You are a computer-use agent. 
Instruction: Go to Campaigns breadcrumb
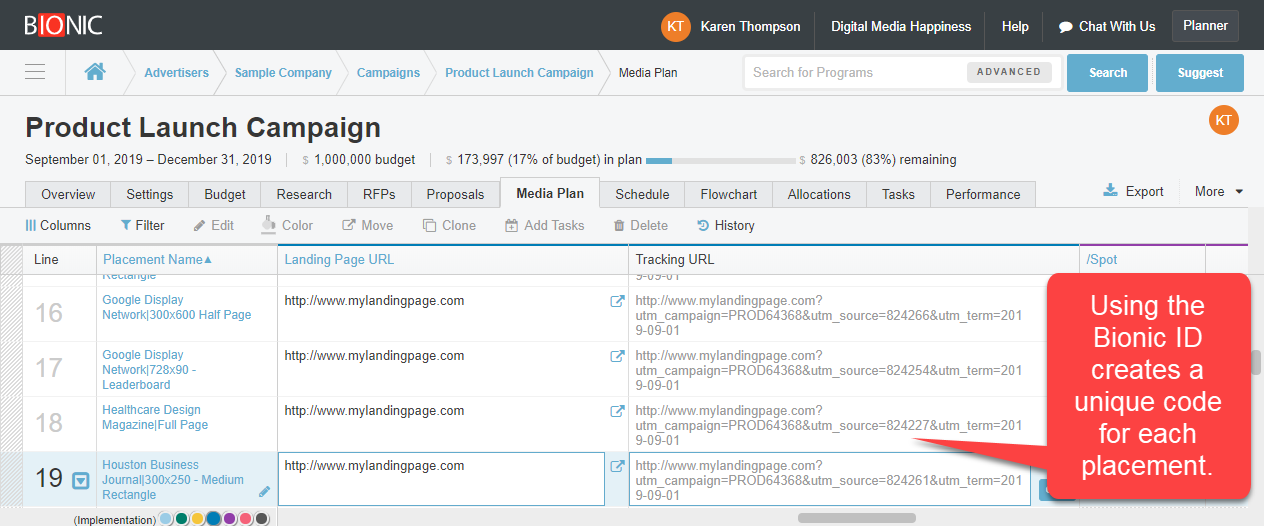point(388,72)
